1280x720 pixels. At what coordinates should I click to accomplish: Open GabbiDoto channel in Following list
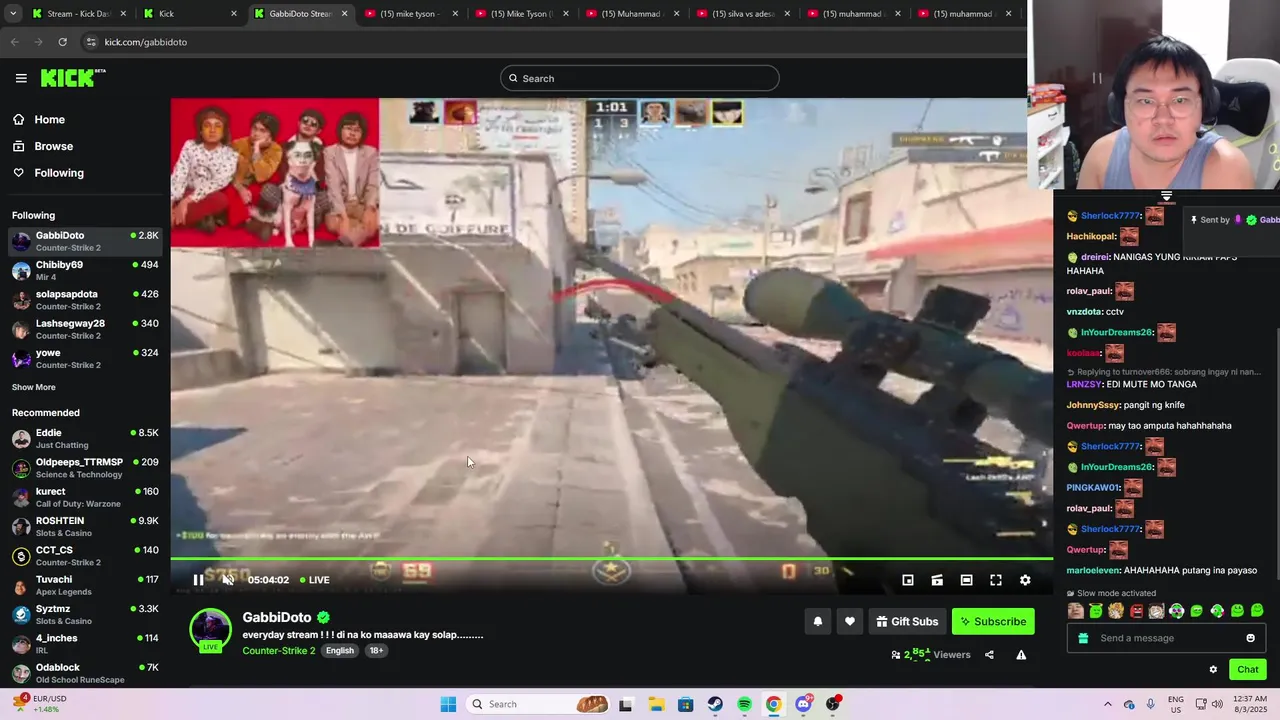tap(85, 241)
